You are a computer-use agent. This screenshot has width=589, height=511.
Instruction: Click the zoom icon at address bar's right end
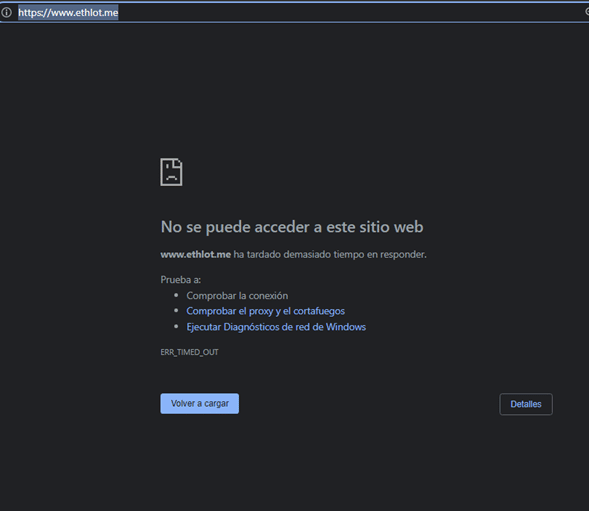click(x=587, y=12)
